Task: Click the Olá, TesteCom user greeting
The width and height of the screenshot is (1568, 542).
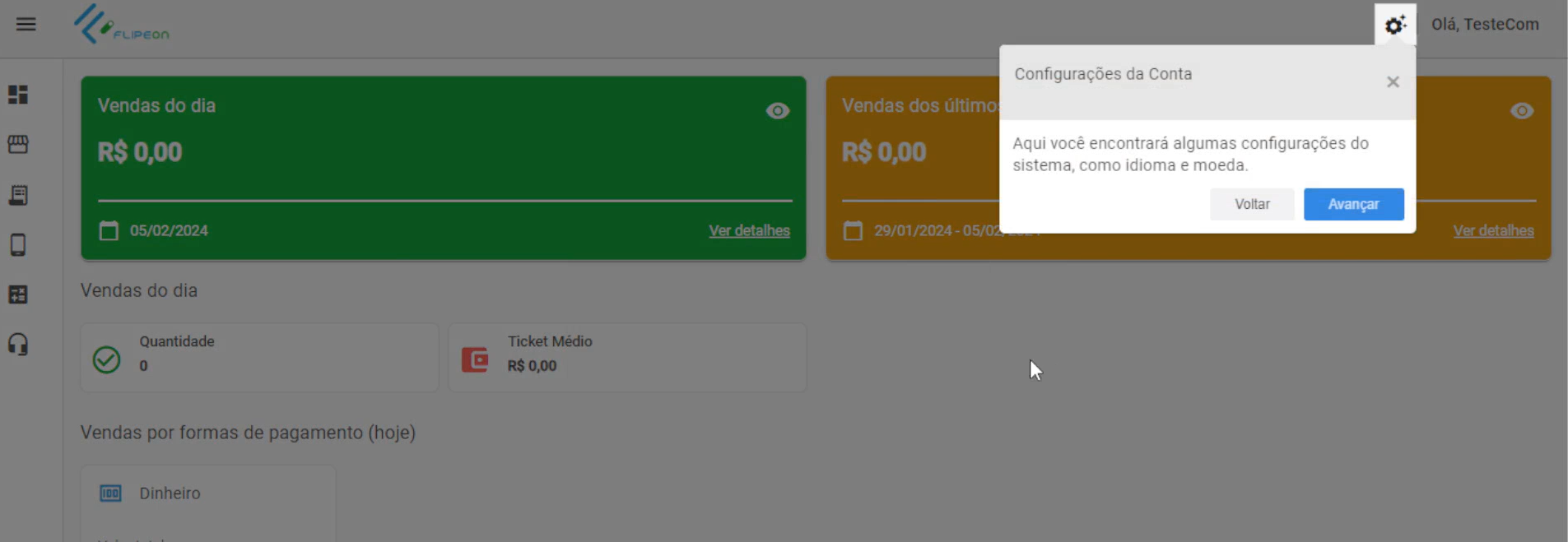Action: coord(1485,25)
